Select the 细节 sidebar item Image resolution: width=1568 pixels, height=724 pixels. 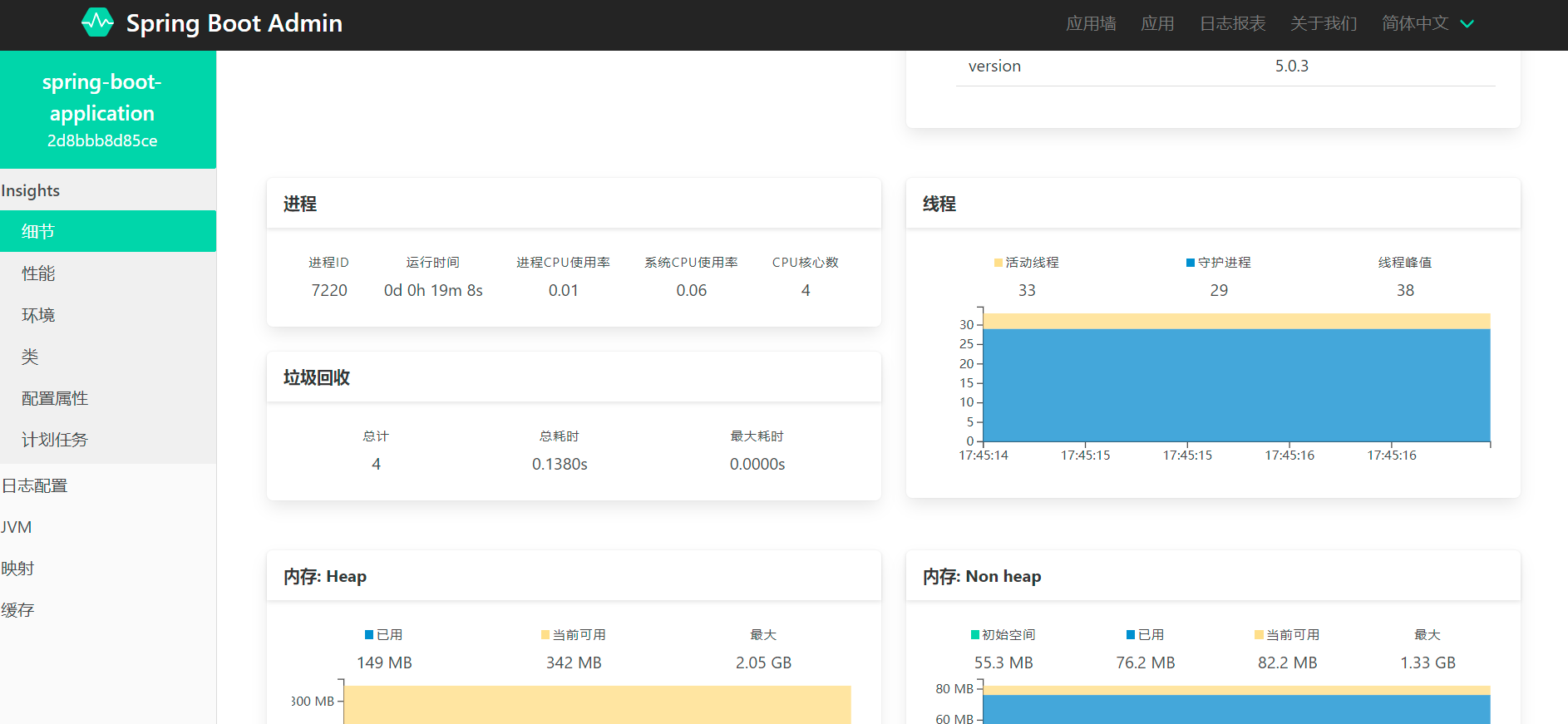pyautogui.click(x=108, y=231)
